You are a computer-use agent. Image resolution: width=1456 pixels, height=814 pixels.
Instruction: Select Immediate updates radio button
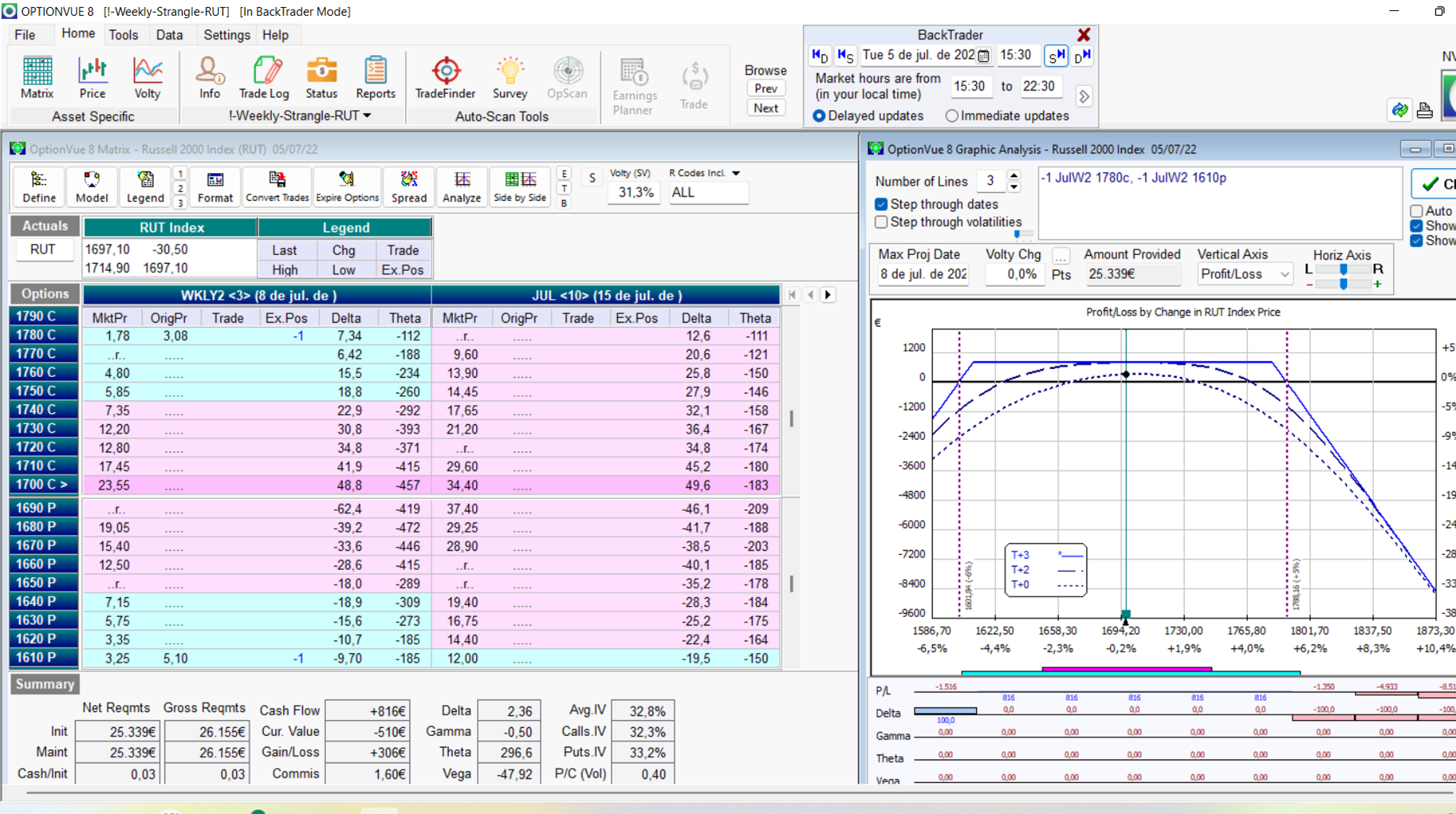(952, 116)
